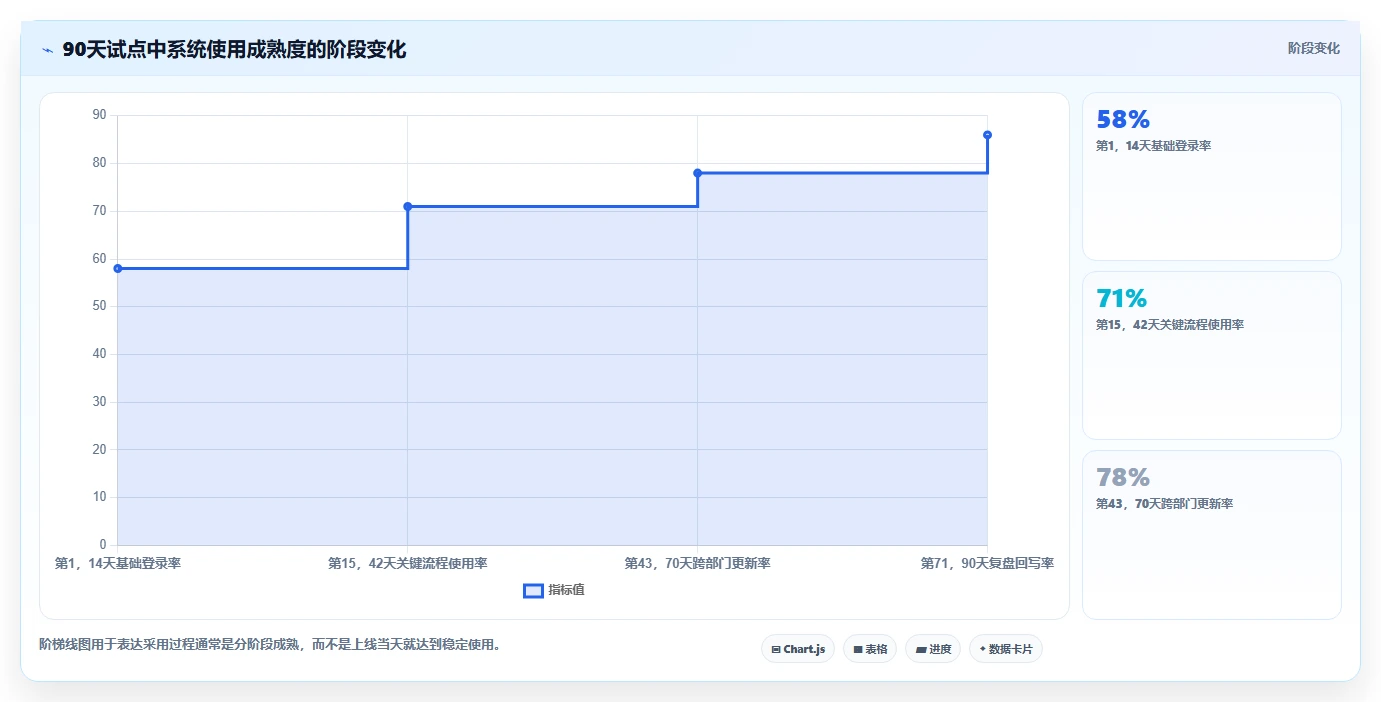The image size is (1381, 702).
Task: Click the chart title 90天试点中系统使用成熟度的阶段变化
Action: coord(234,50)
